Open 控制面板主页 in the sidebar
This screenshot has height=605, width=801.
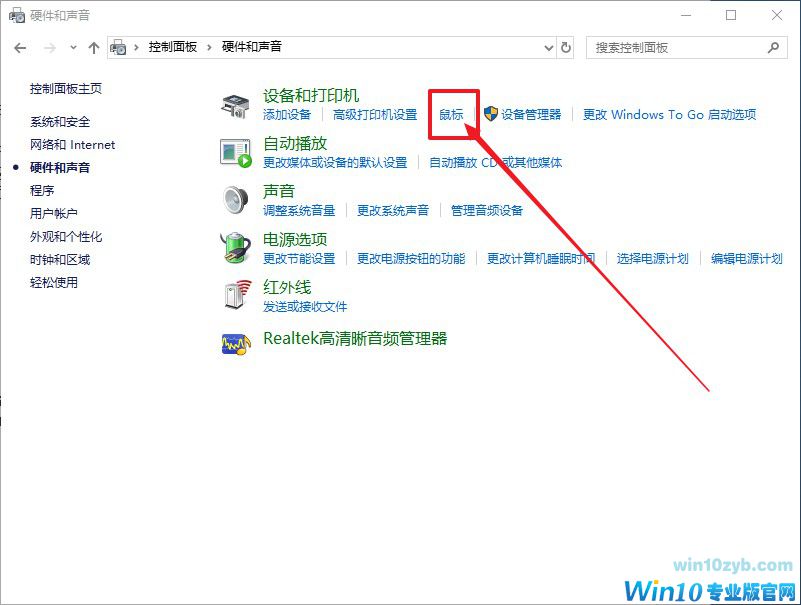pos(66,89)
